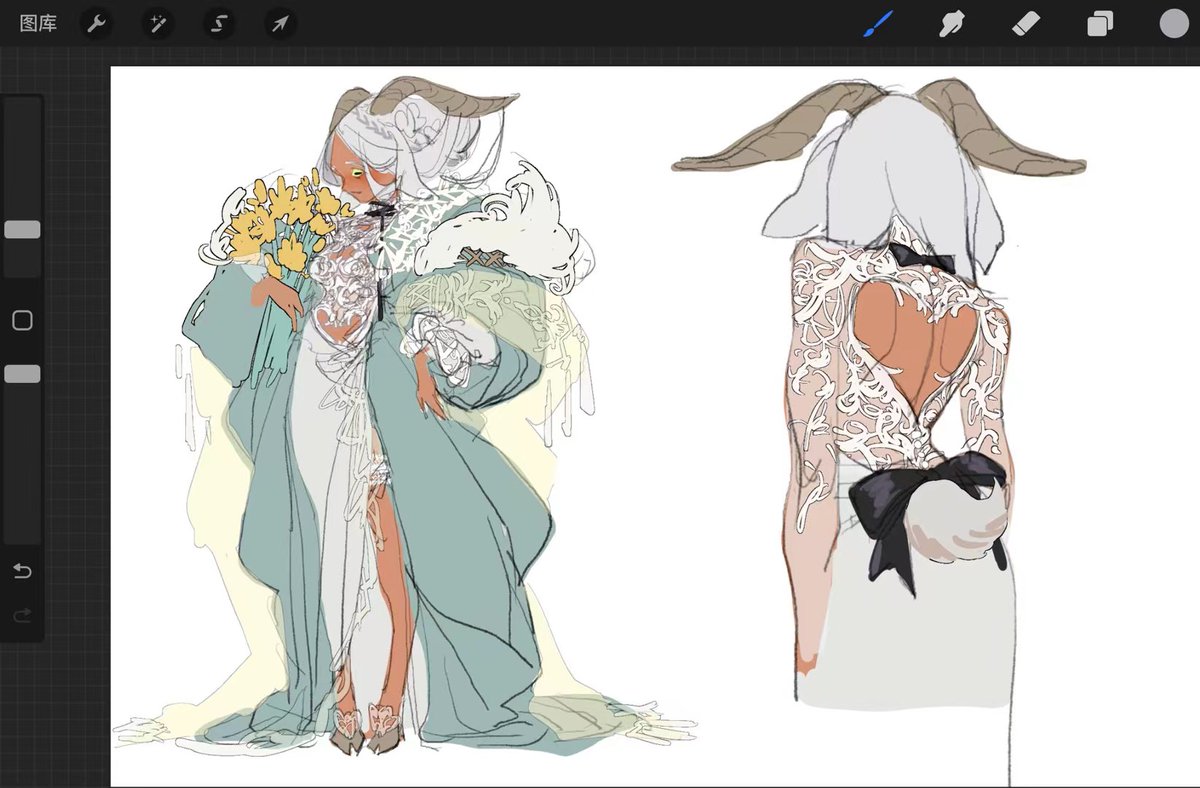
Task: Undo the last stroke
Action: coord(22,571)
